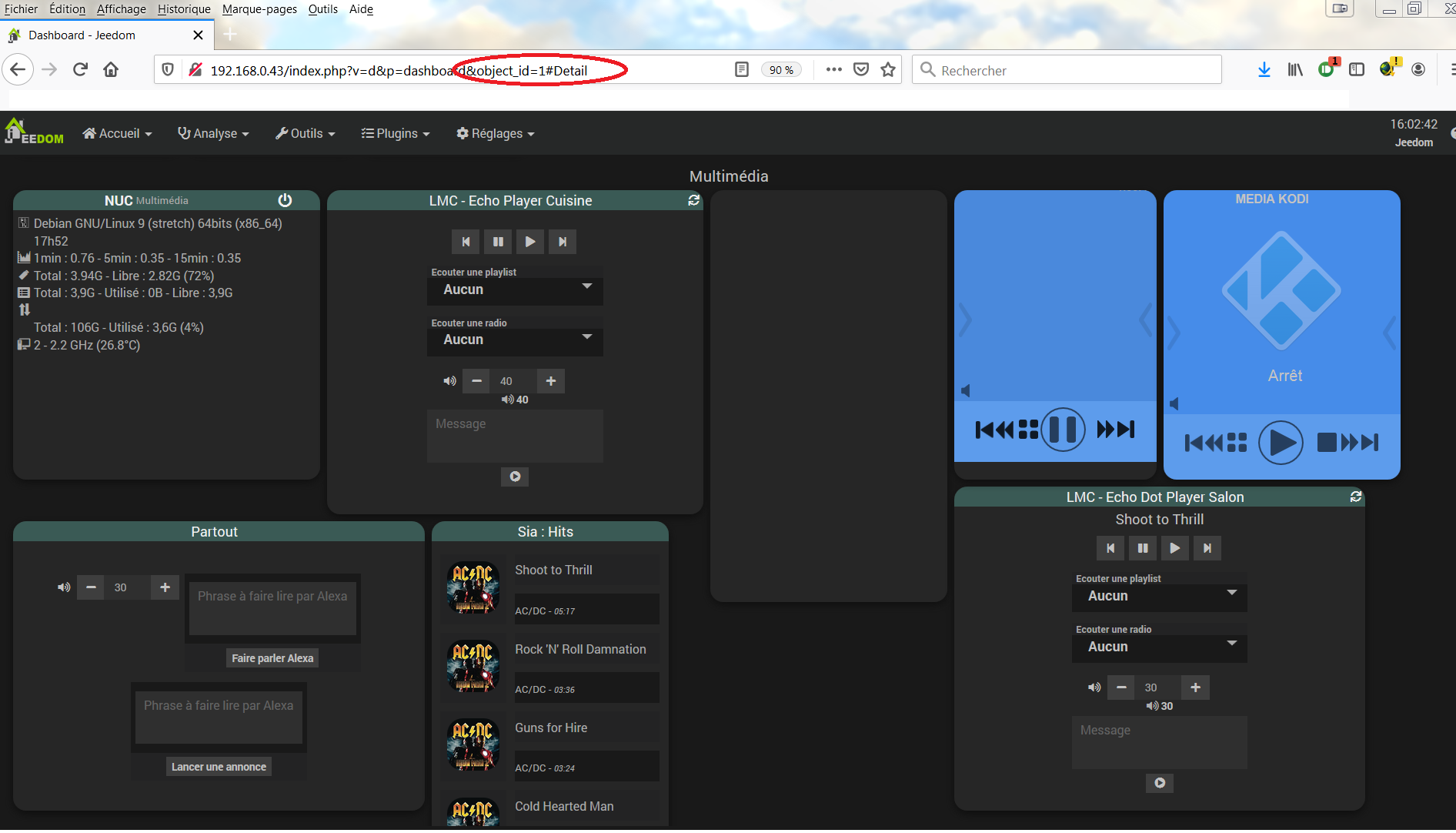Open a new browser tab
1456x833 pixels.
pyautogui.click(x=230, y=35)
